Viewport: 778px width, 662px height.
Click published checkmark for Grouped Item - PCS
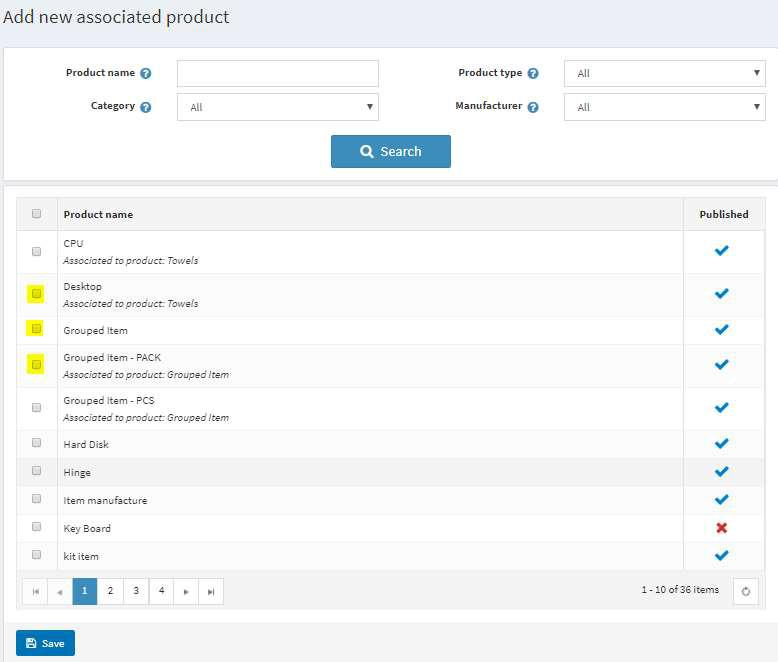[x=721, y=407]
